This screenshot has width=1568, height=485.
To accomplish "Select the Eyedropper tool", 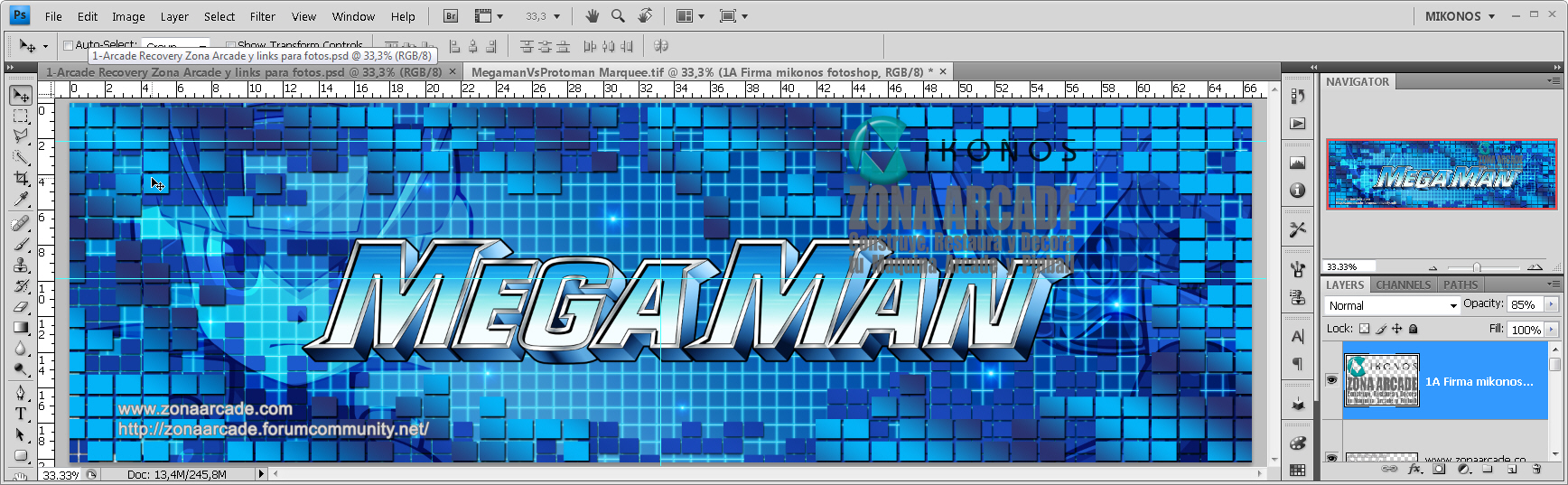I will (x=20, y=199).
